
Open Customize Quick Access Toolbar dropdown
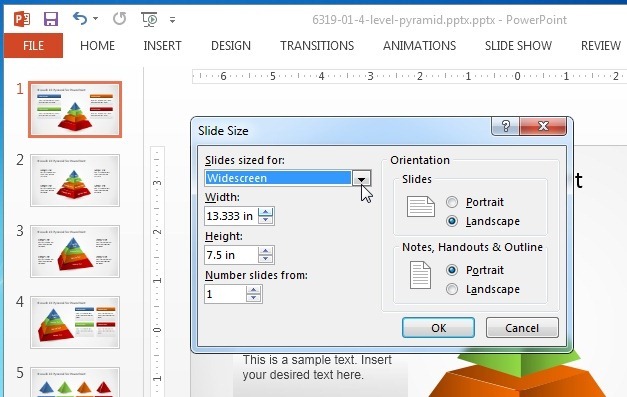pos(172,19)
